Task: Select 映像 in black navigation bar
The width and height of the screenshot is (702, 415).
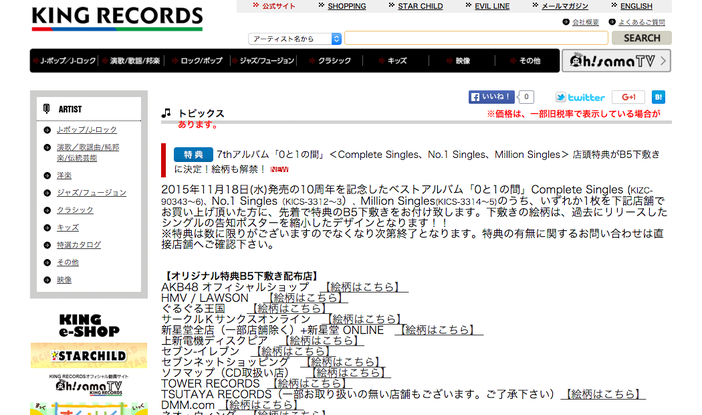Action: (x=460, y=61)
